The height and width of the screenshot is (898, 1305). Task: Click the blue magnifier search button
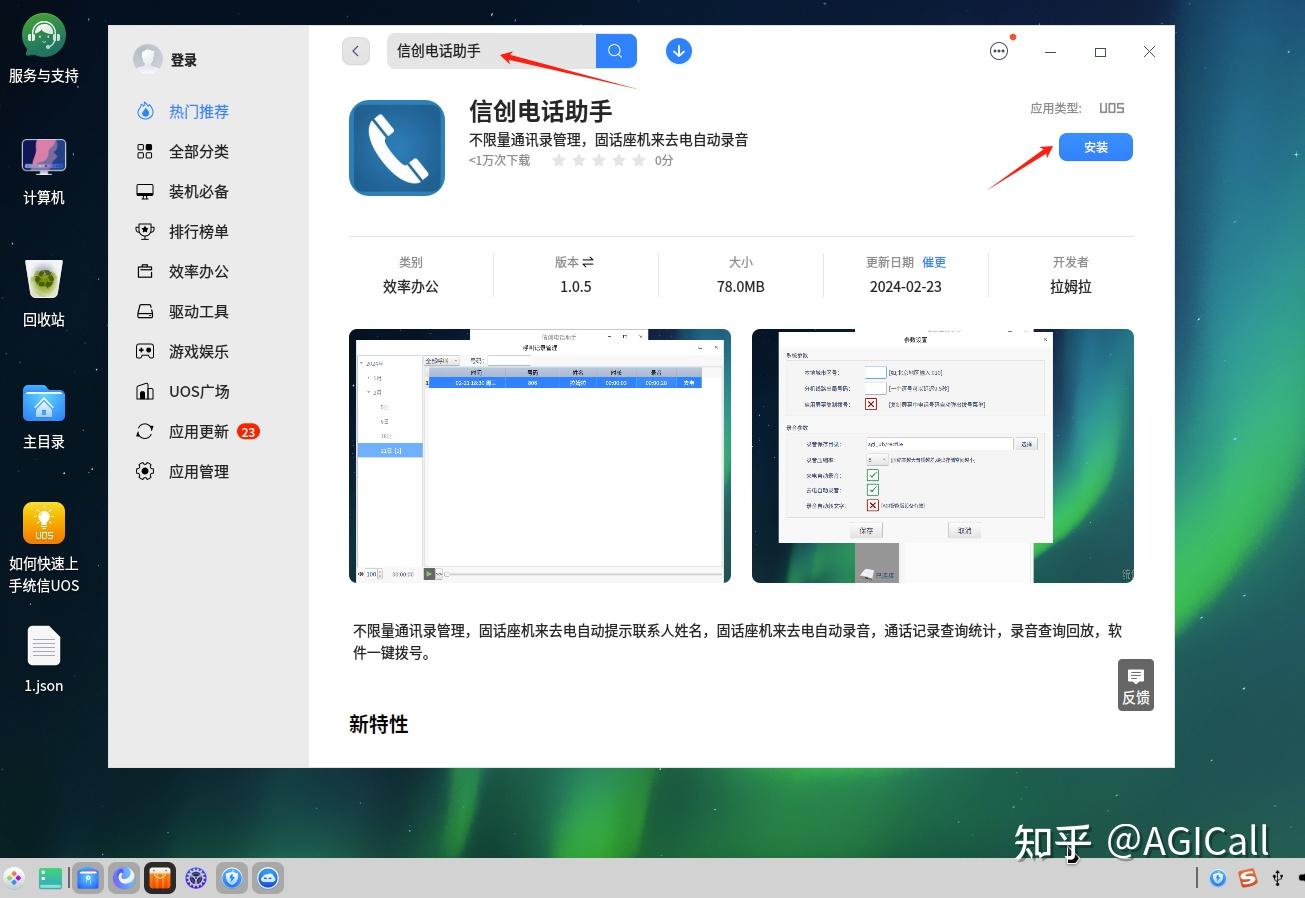coord(616,51)
